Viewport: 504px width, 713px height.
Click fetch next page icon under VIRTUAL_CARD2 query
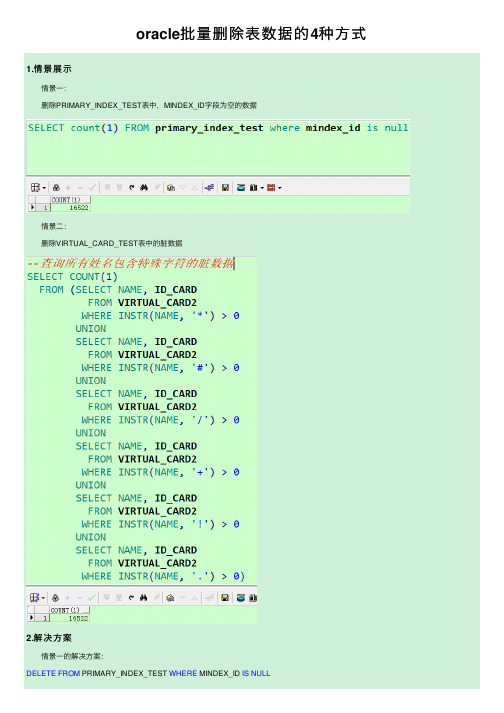[106, 598]
